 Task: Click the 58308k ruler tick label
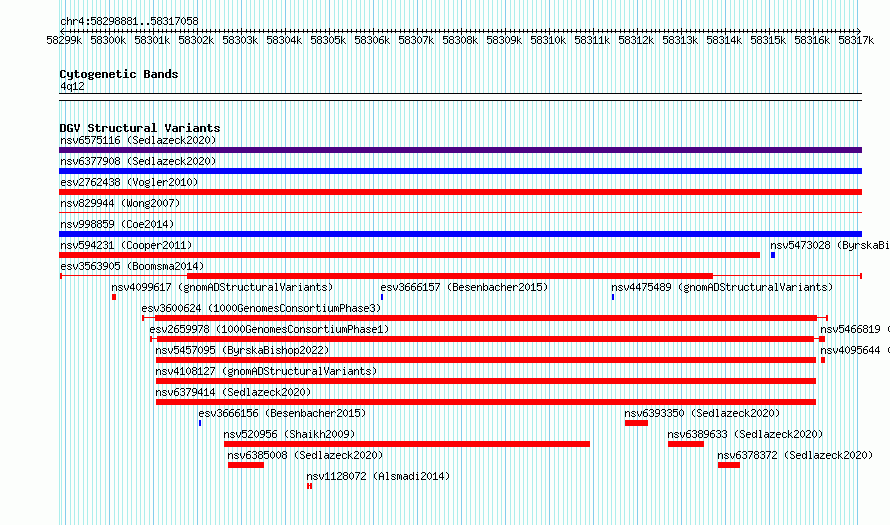pyautogui.click(x=460, y=40)
